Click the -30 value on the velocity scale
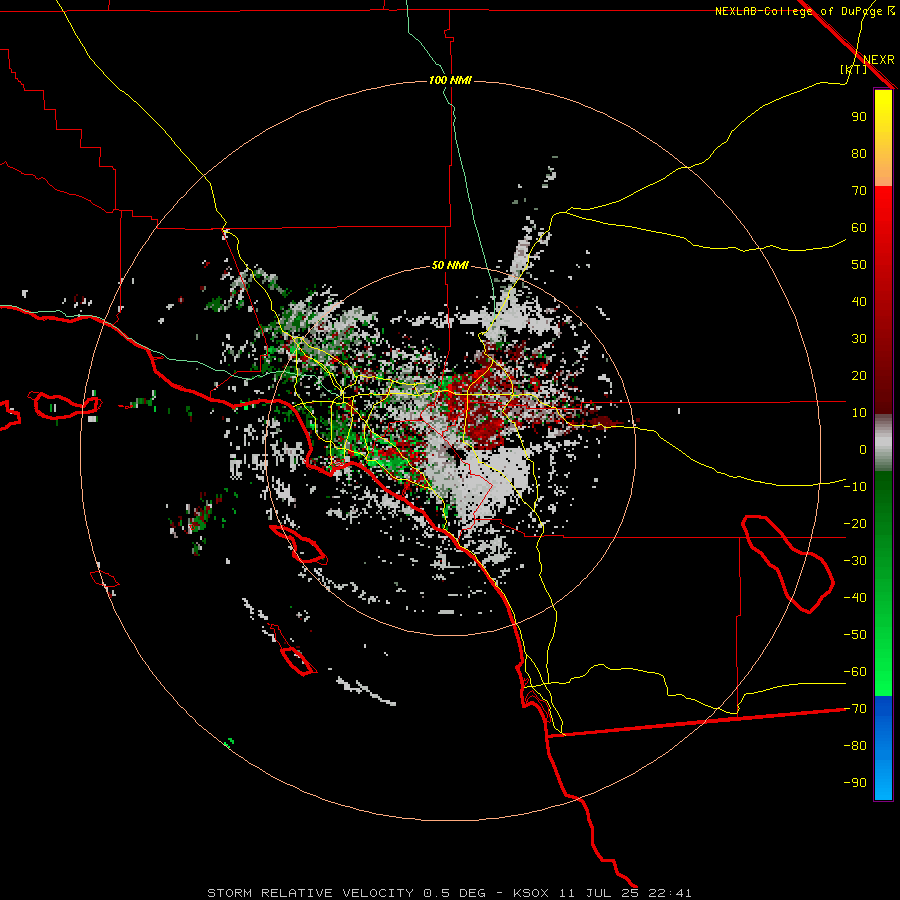 point(855,561)
